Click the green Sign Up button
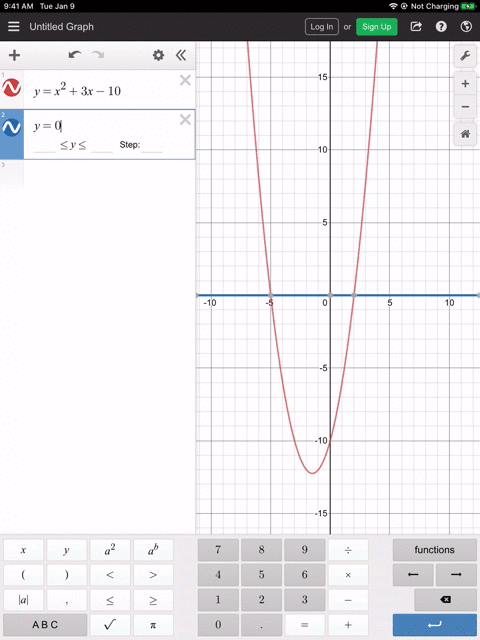 point(377,27)
